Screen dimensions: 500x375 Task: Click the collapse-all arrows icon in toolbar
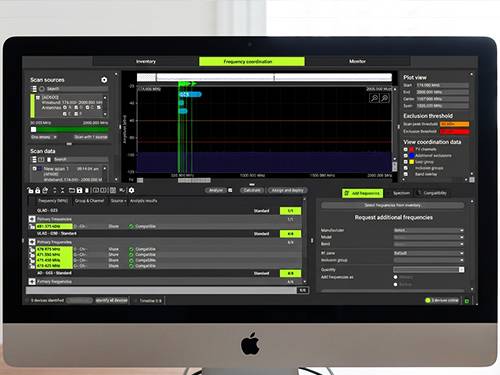click(62, 190)
